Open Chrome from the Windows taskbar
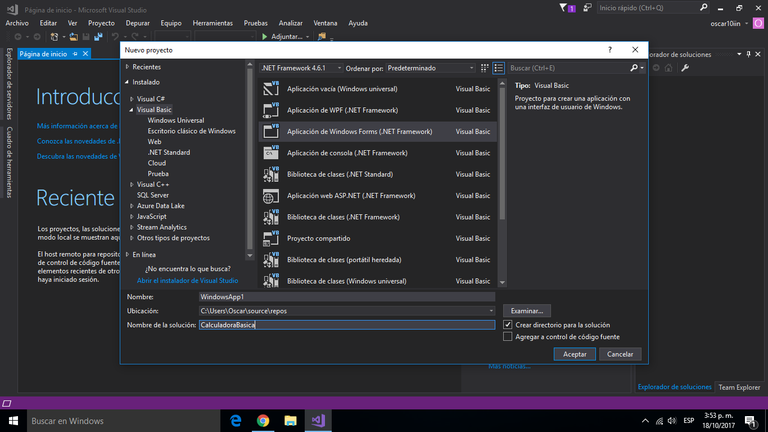Viewport: 768px width, 432px height. (263, 421)
